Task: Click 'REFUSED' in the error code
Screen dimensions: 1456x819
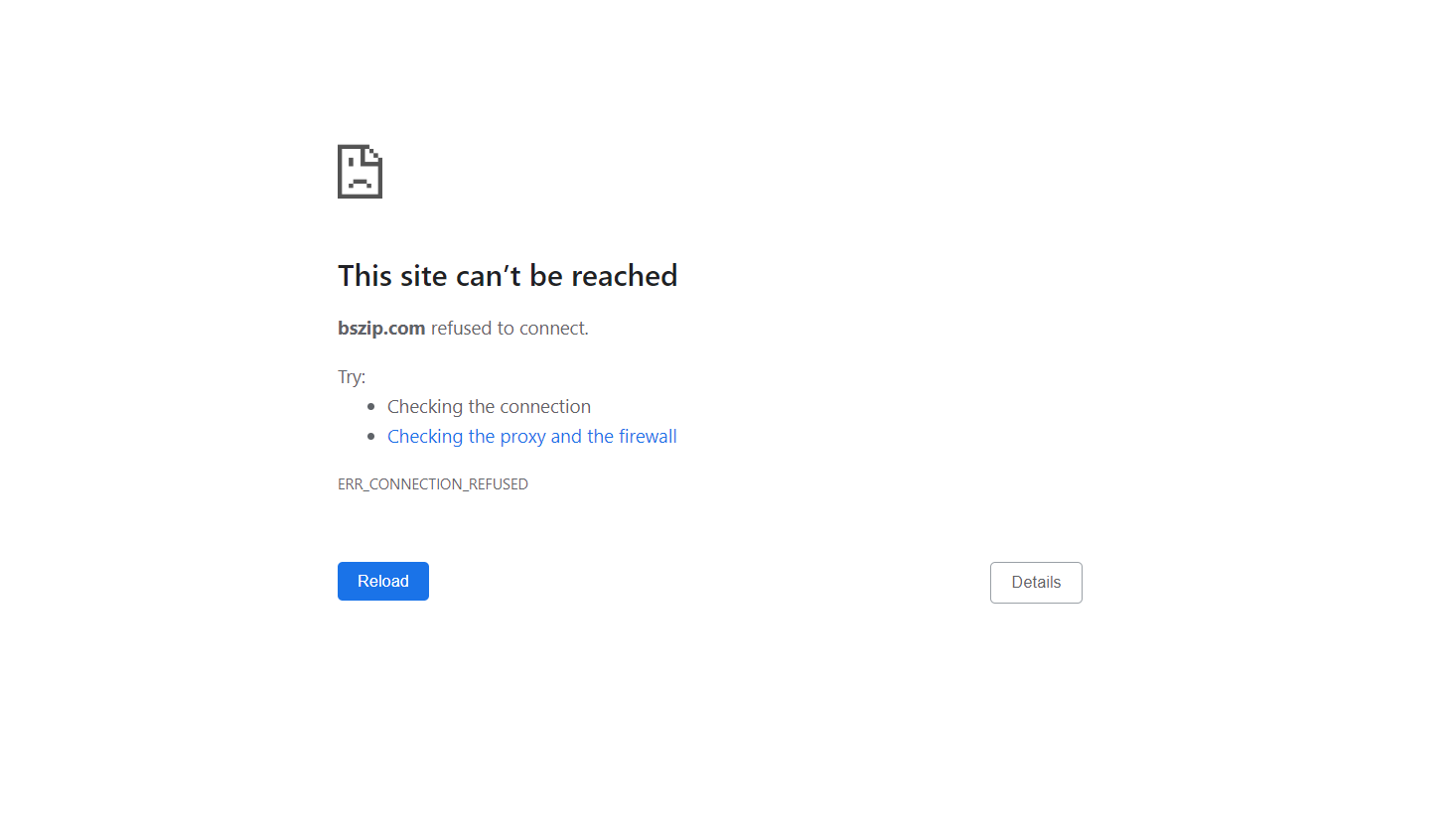Action: pos(499,484)
